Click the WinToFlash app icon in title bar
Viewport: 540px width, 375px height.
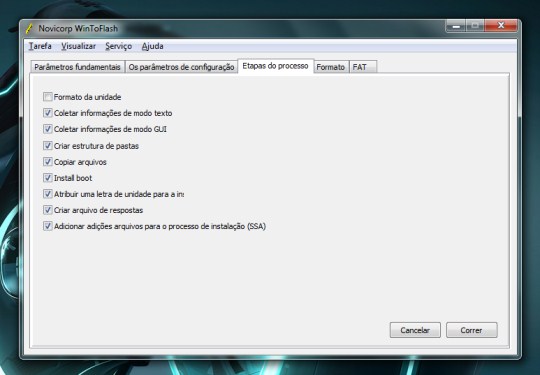30,29
